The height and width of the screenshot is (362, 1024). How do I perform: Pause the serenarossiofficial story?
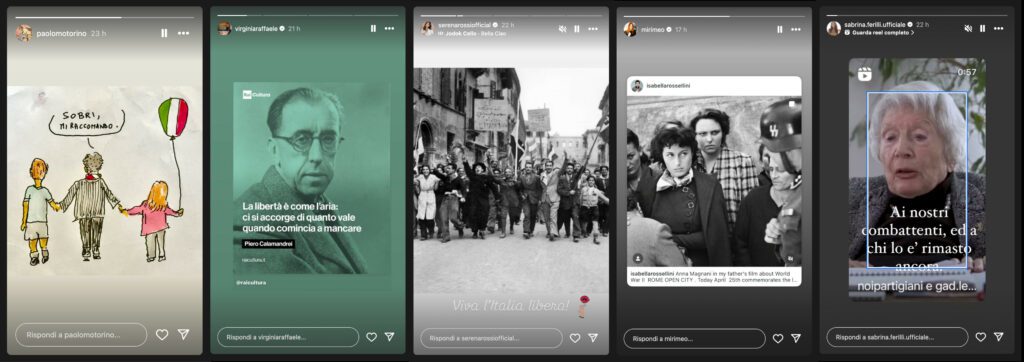[577, 29]
